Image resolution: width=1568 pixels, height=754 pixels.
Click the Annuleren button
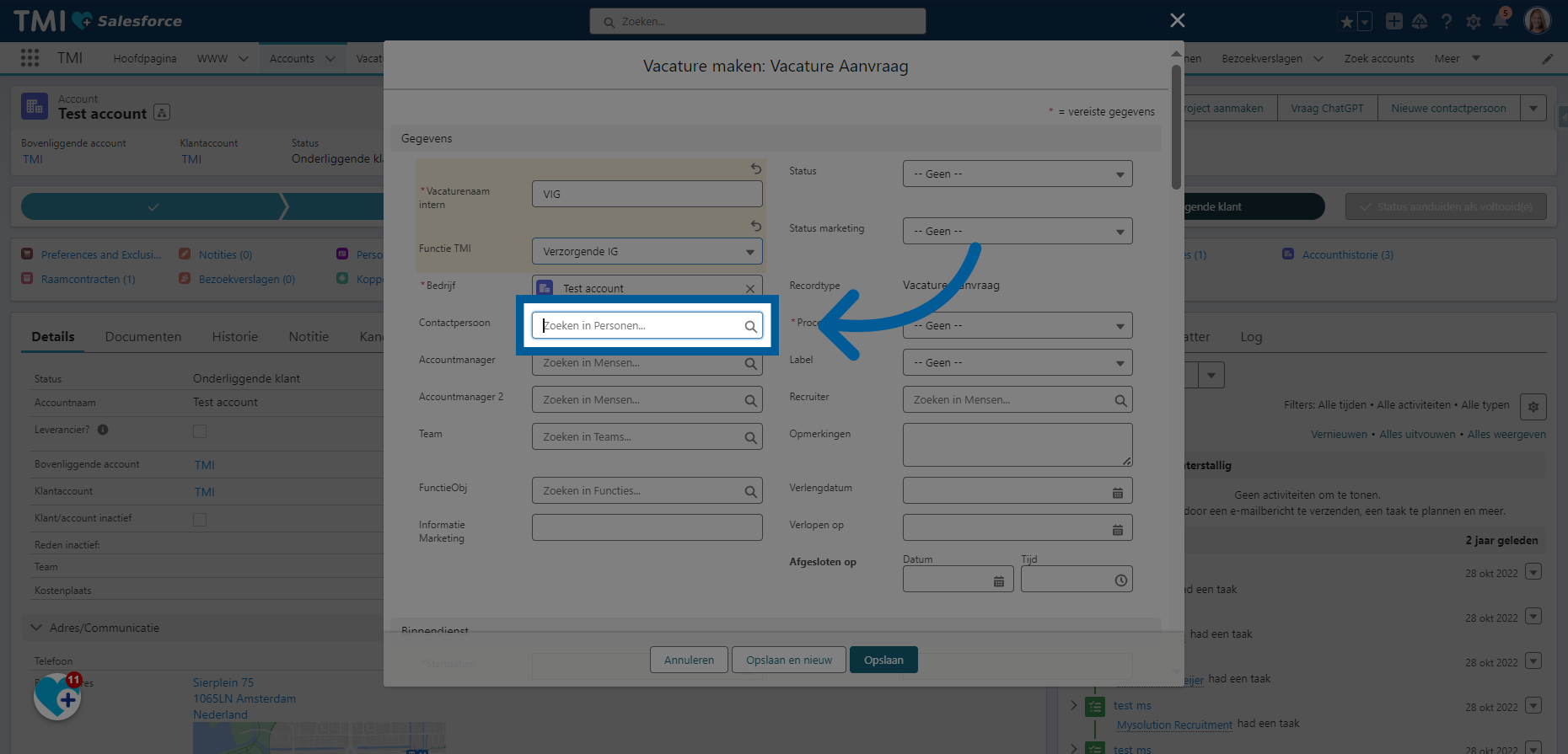pyautogui.click(x=689, y=660)
